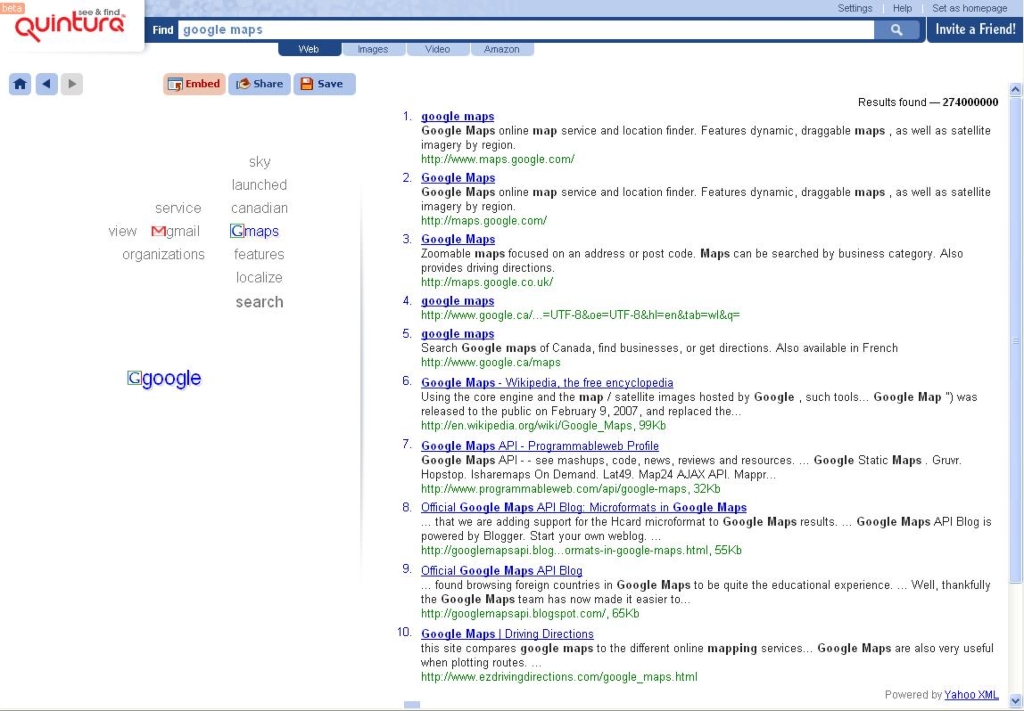Select the 'sky' tag in the cloud
The height and width of the screenshot is (711, 1024).
click(259, 162)
